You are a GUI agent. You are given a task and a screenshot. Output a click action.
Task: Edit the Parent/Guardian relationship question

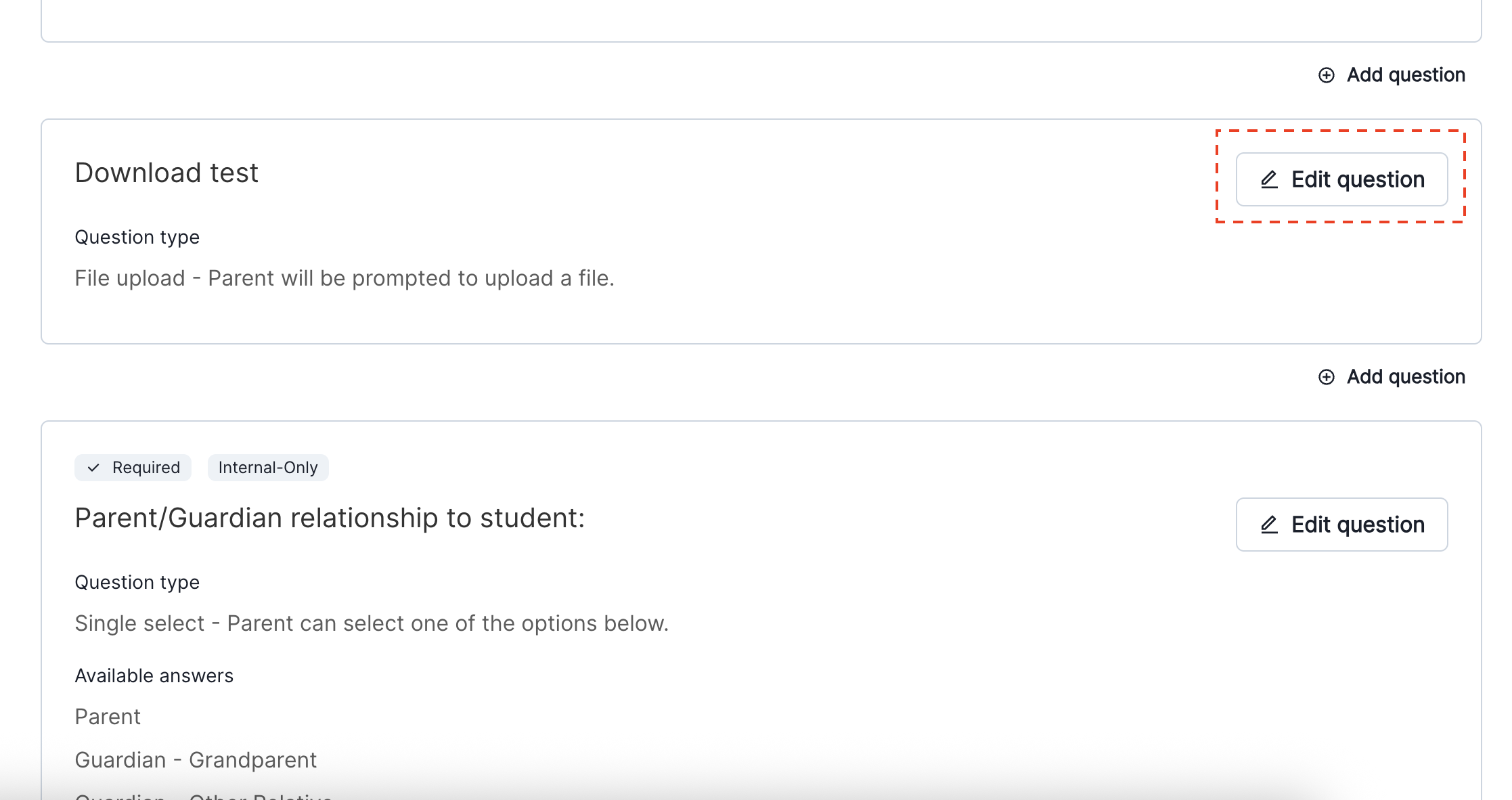1341,525
